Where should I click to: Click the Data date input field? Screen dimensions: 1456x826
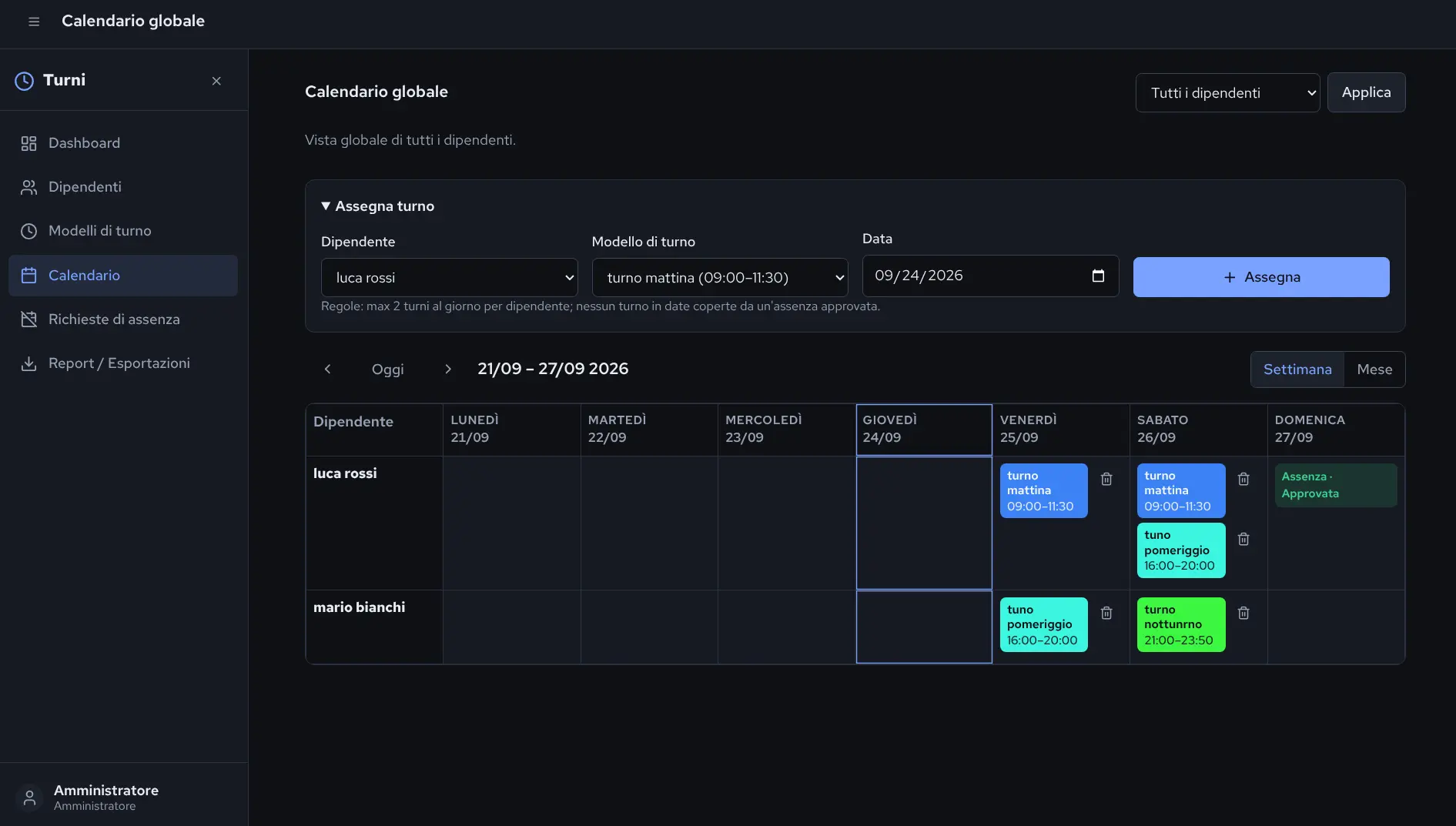point(990,276)
